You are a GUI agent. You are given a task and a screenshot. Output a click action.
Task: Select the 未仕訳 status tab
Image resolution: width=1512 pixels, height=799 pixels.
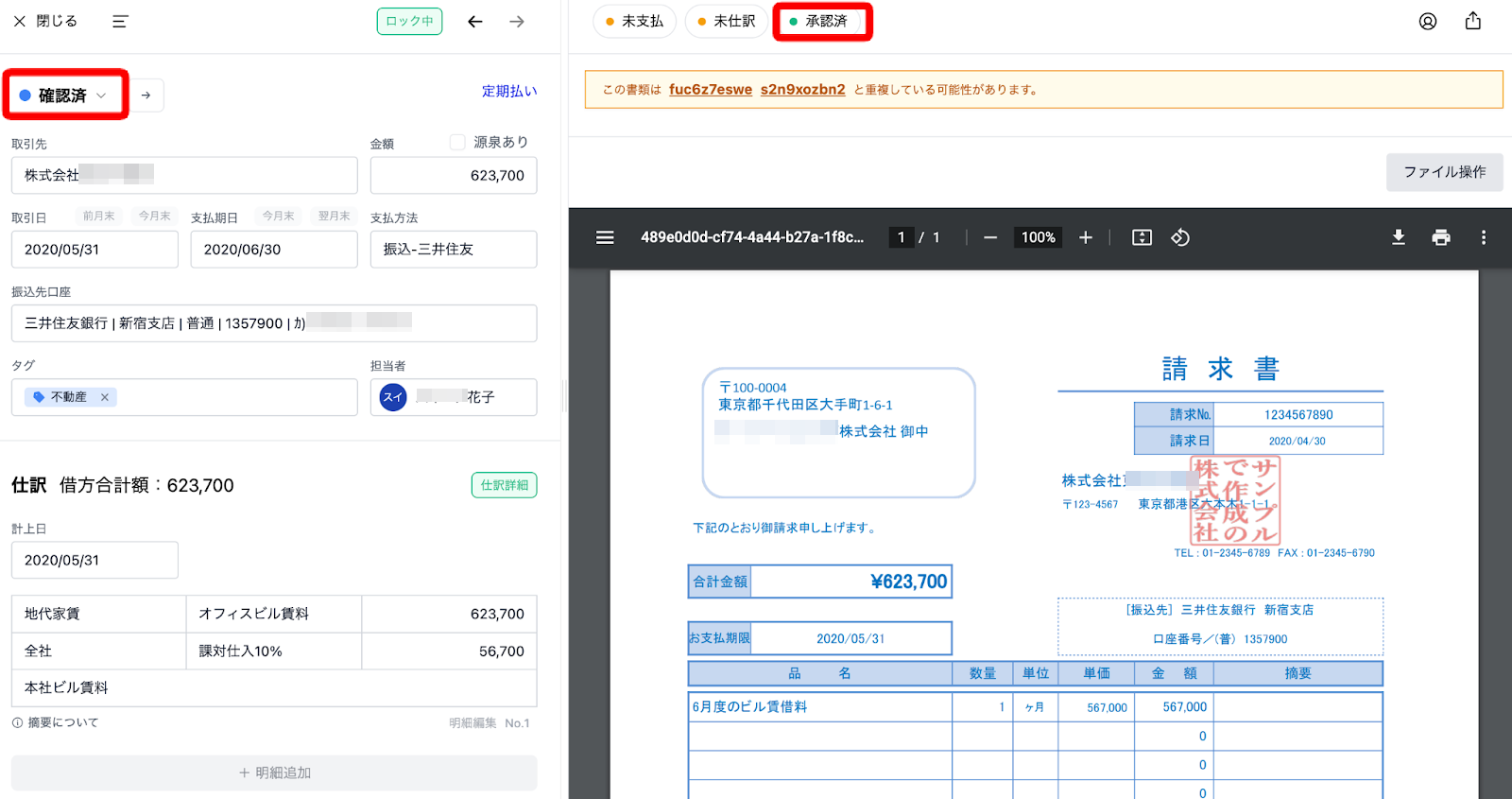727,21
